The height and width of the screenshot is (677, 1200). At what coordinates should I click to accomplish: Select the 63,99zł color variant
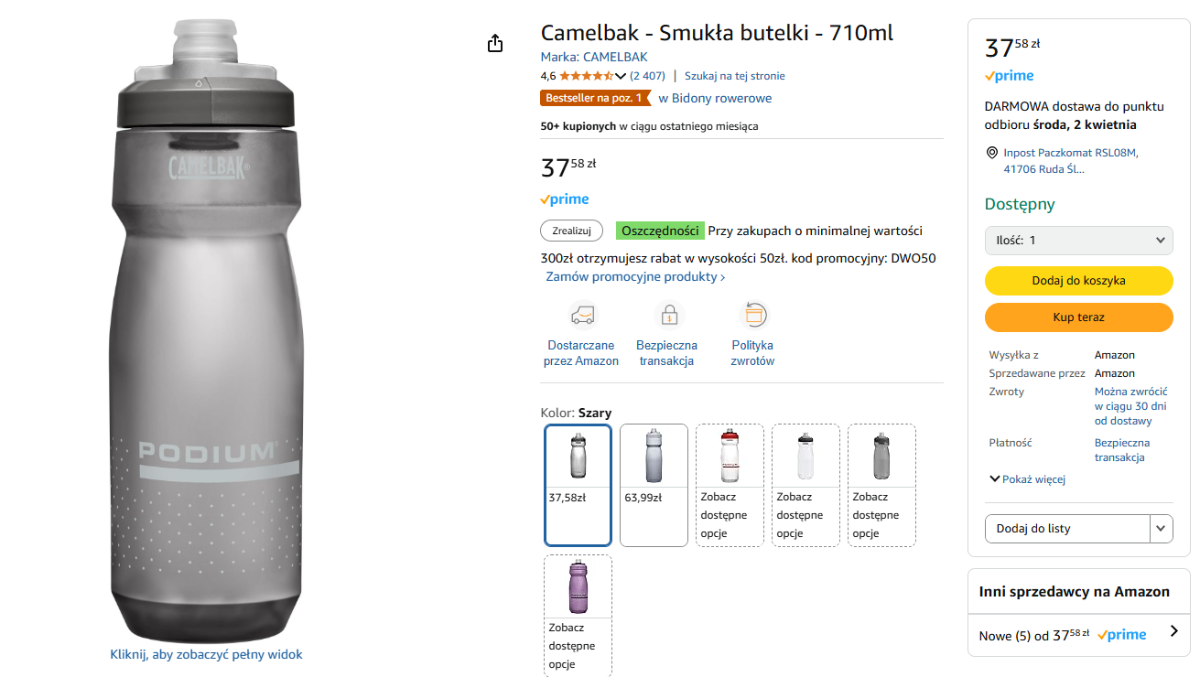[x=654, y=485]
